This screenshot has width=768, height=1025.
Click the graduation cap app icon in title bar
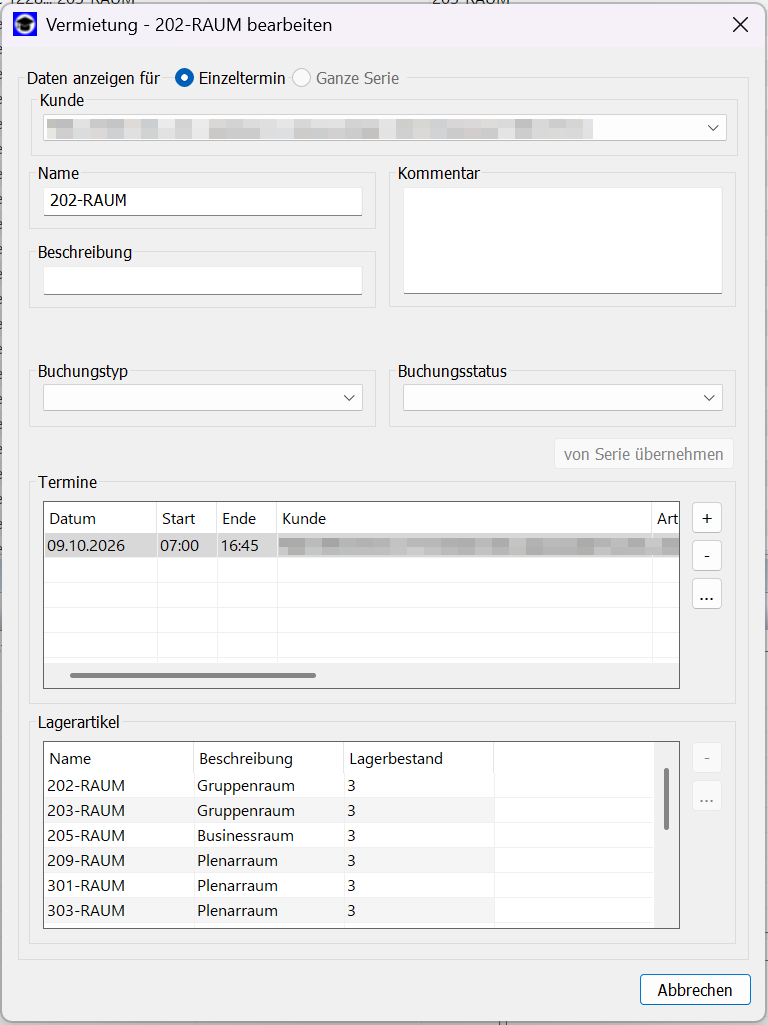[x=25, y=25]
